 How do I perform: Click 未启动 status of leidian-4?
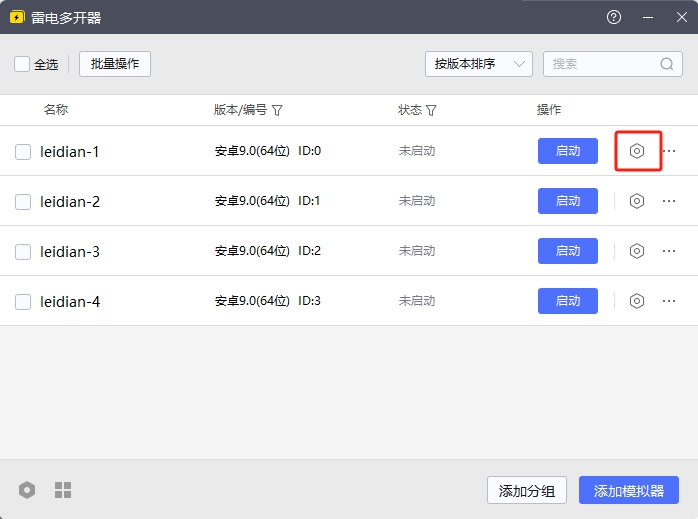417,301
